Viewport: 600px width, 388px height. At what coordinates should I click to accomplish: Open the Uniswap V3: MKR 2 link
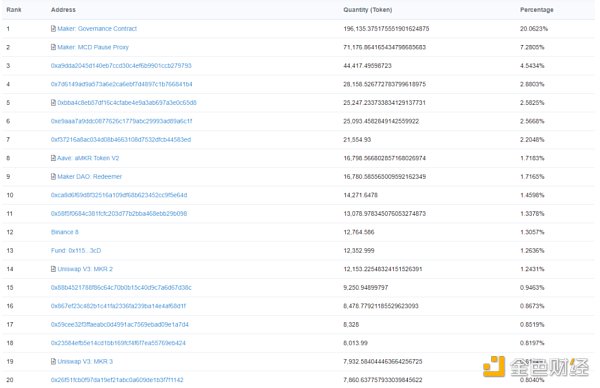85,269
